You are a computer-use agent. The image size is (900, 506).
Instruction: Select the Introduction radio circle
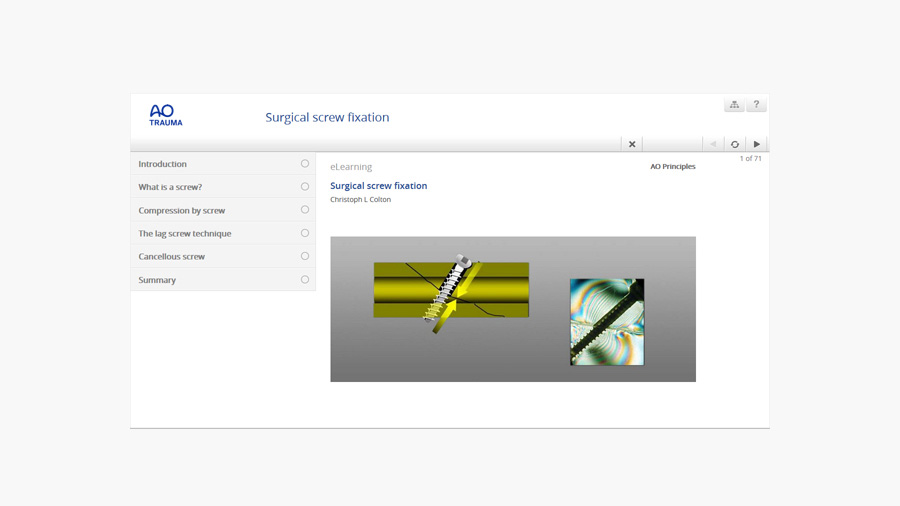pos(305,164)
